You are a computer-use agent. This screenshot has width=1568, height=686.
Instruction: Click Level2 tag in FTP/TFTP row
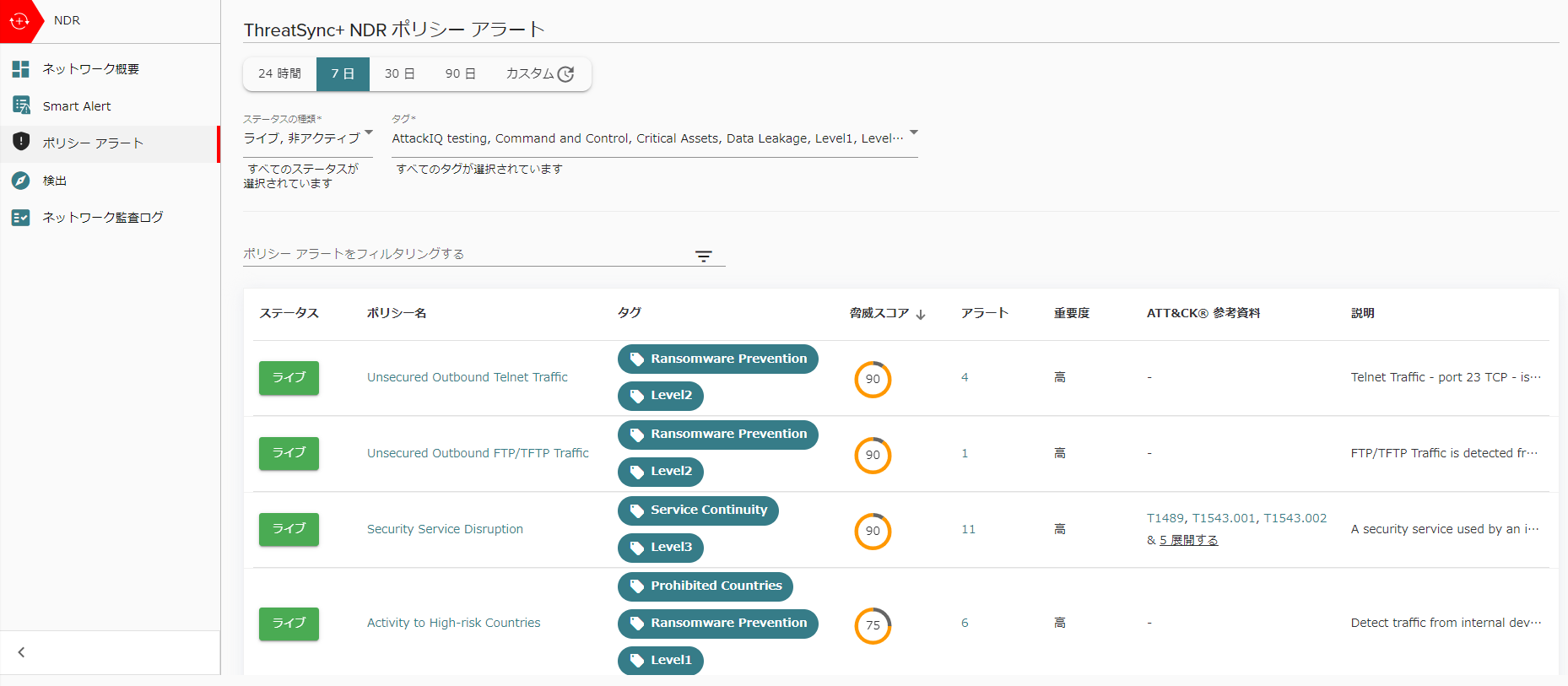tap(661, 471)
